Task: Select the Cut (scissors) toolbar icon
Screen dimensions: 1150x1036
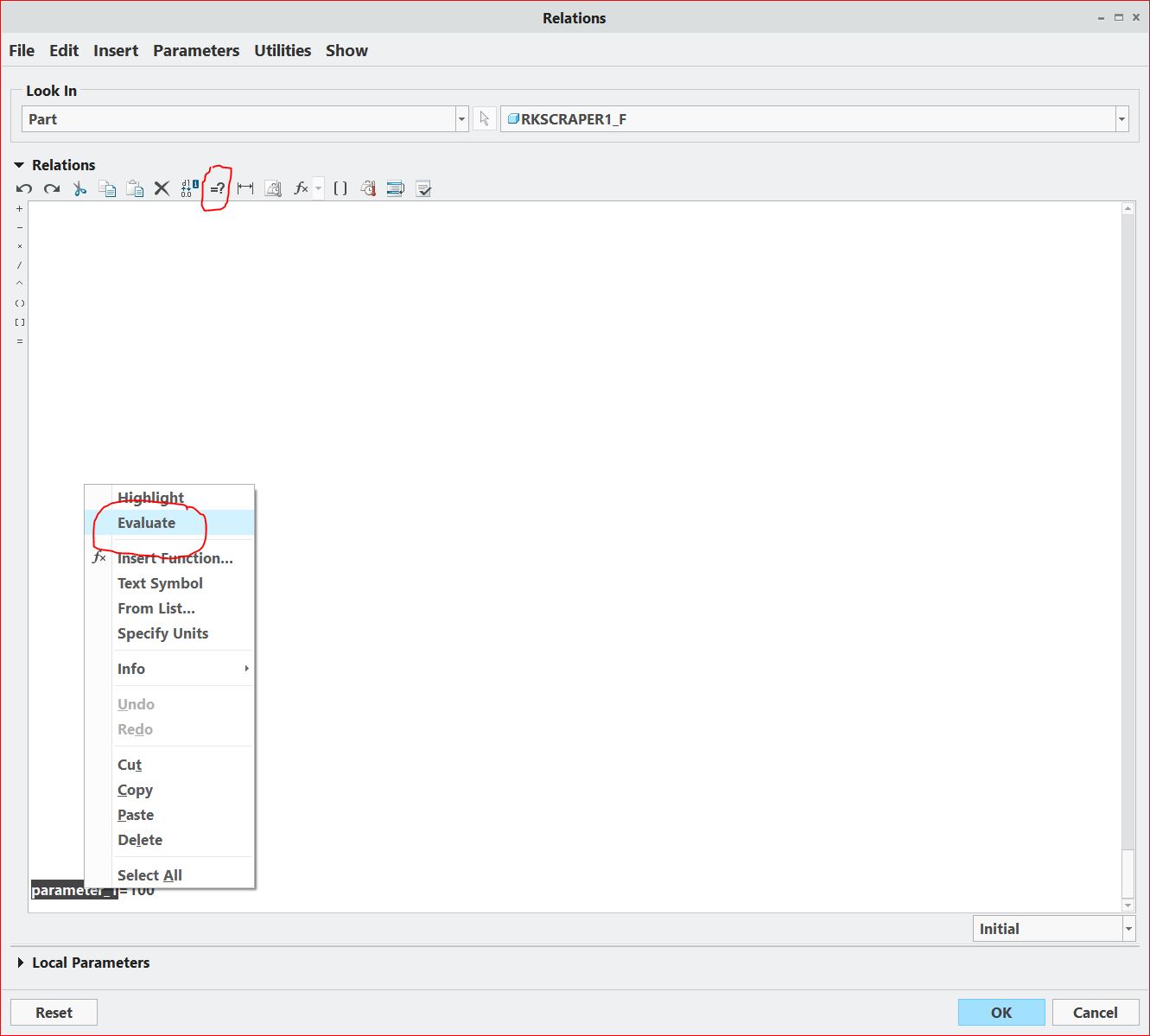Action: [79, 187]
